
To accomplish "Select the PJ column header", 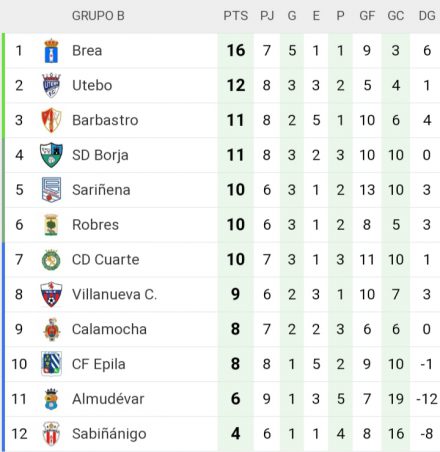I will click(267, 16).
